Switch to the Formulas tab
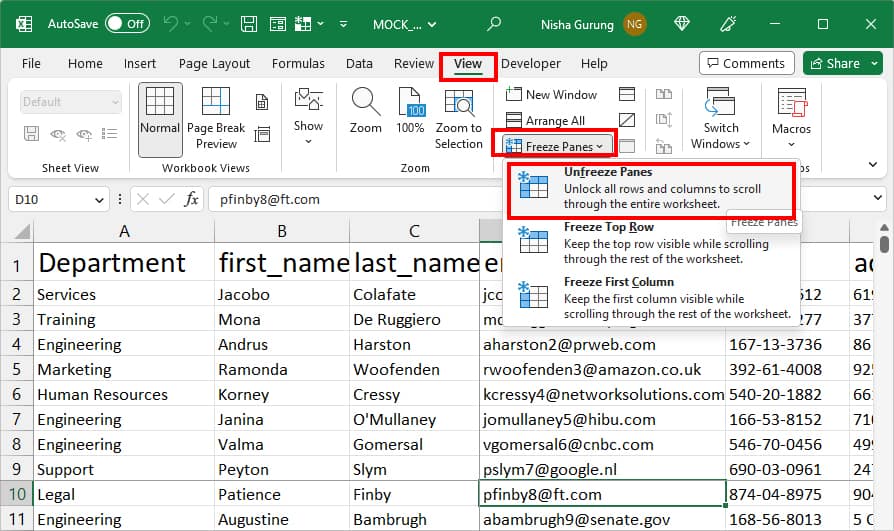Image resolution: width=894 pixels, height=531 pixels. (x=298, y=64)
